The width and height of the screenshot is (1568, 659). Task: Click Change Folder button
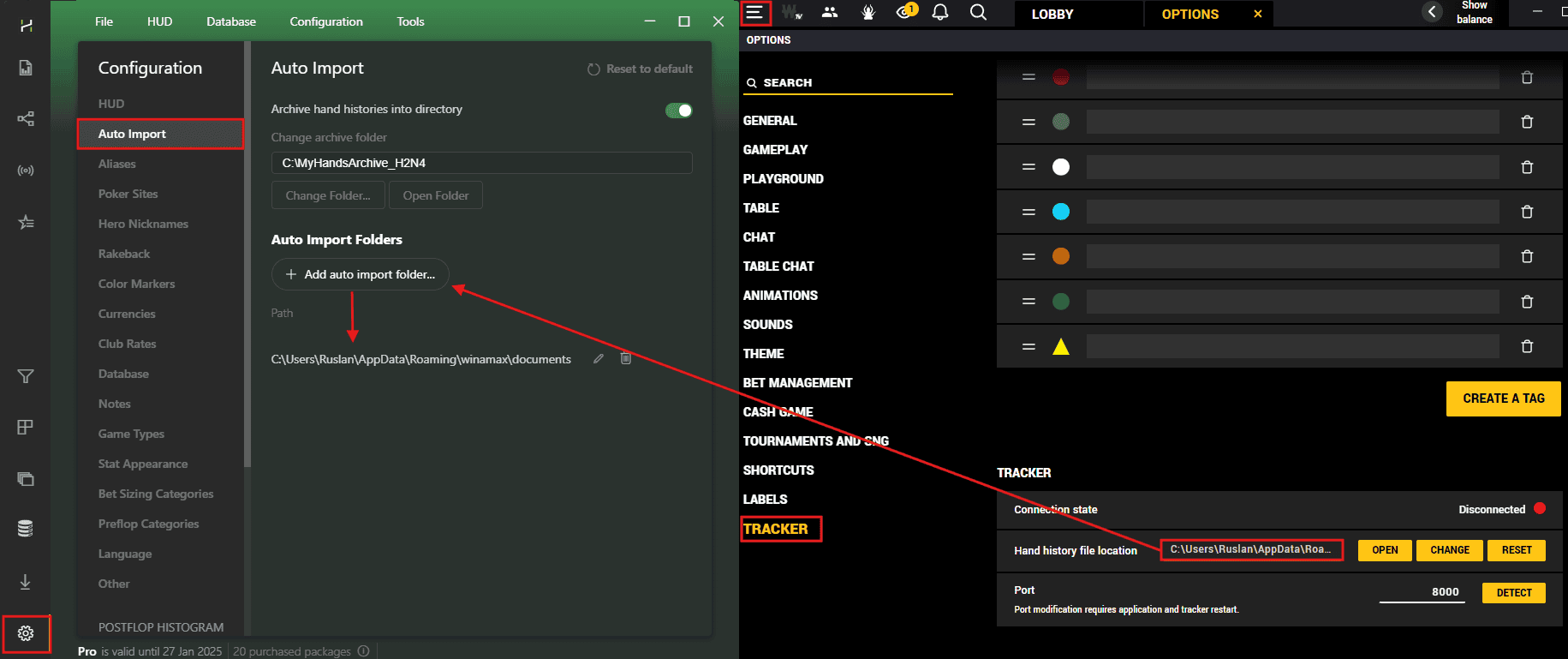point(328,195)
